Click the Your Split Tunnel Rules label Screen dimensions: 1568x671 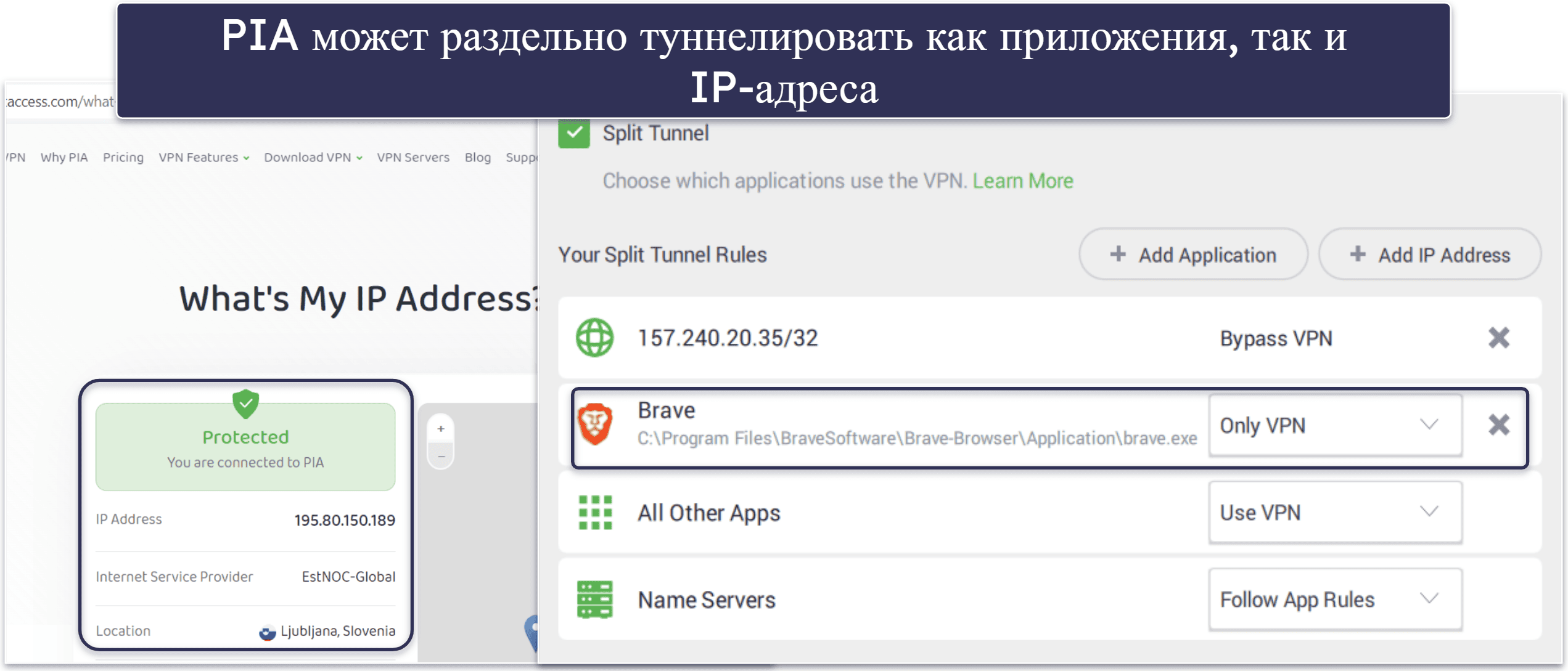click(x=662, y=254)
